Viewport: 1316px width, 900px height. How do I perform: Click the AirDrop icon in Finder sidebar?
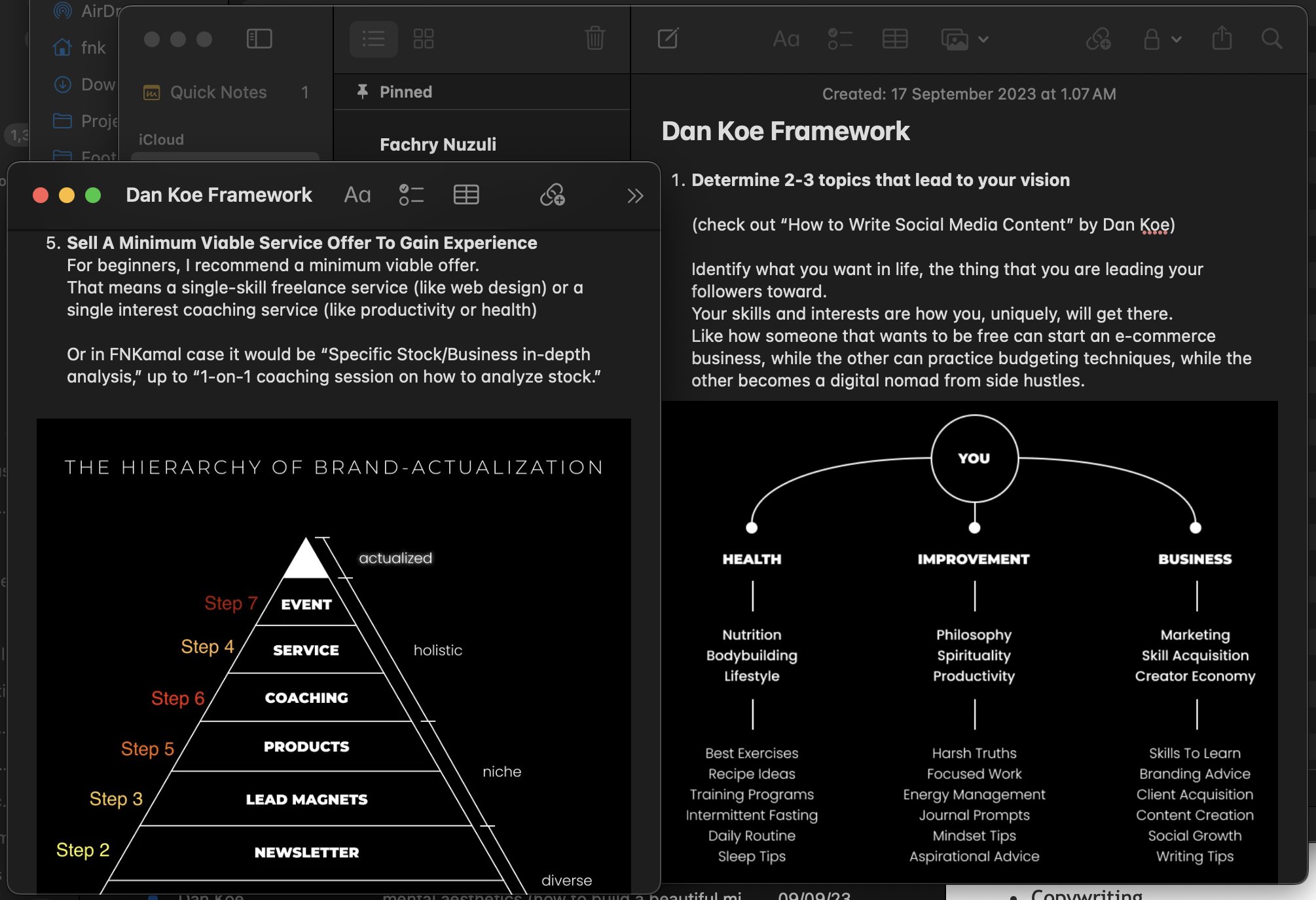(x=62, y=10)
